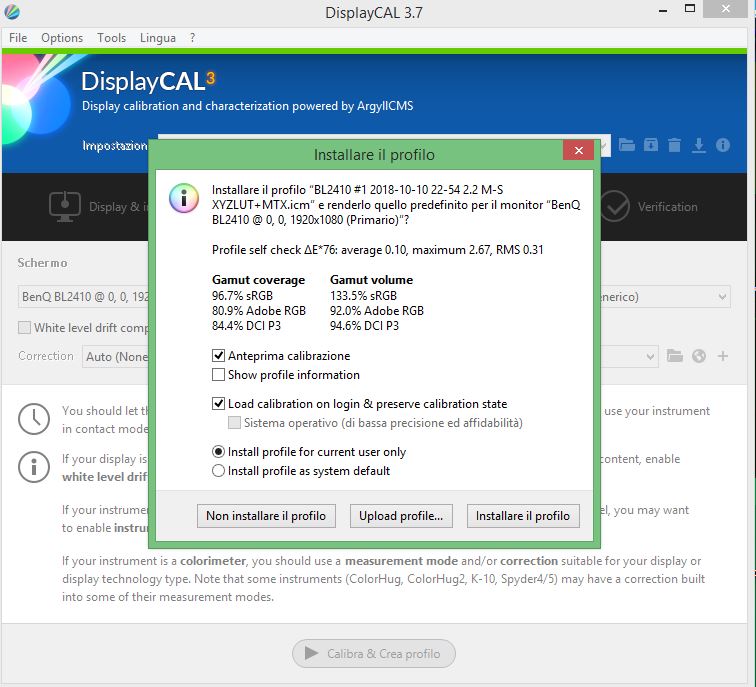Click the Schermo section label
Image resolution: width=756 pixels, height=687 pixels.
42,263
